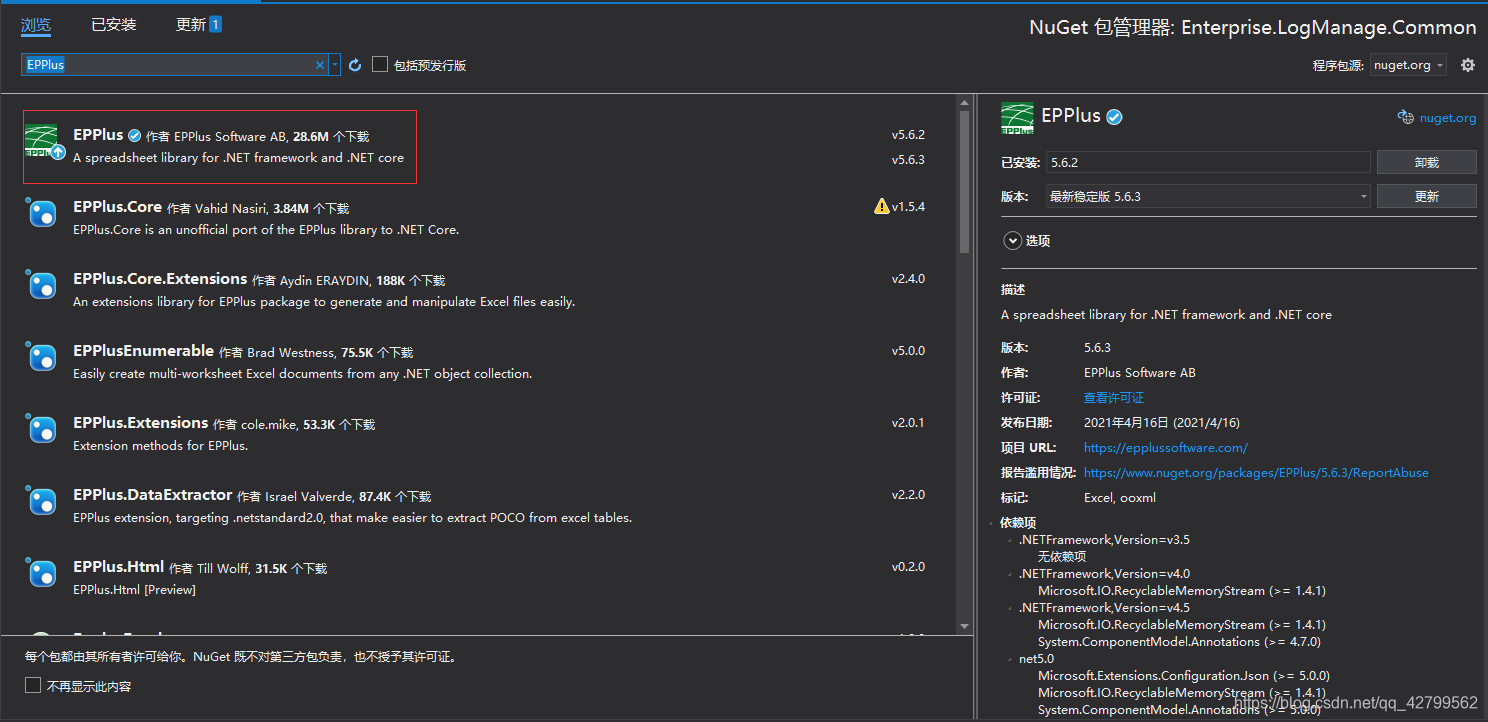Collapse .NETFramework,Version=v3.5 node
Viewport: 1488px width, 722px height.
[x=1011, y=540]
